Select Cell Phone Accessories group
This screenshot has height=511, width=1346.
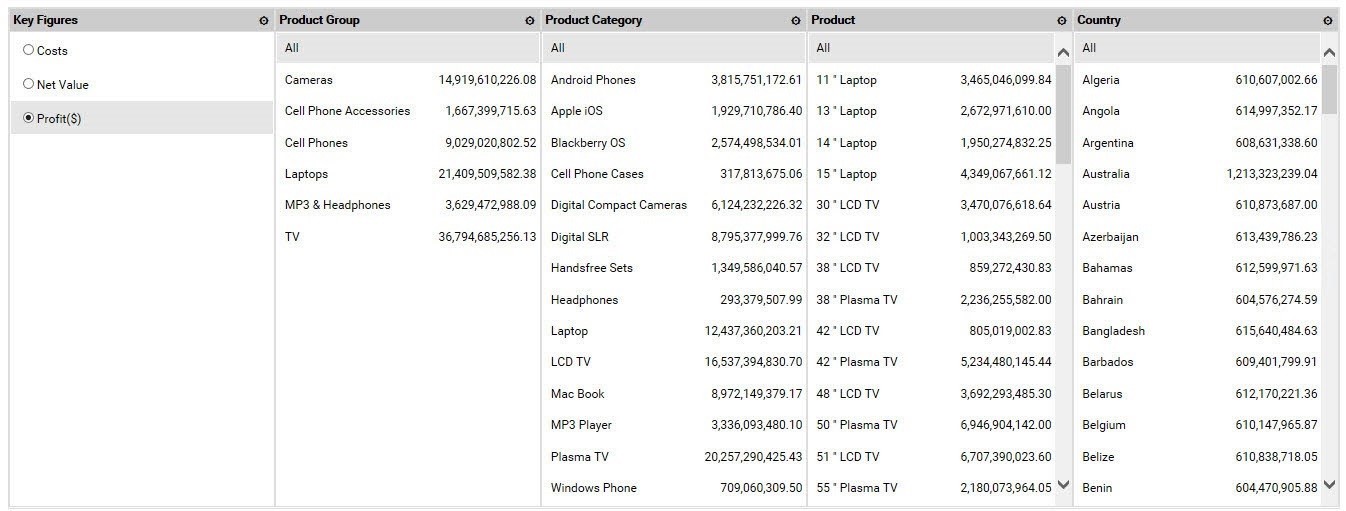click(x=348, y=111)
